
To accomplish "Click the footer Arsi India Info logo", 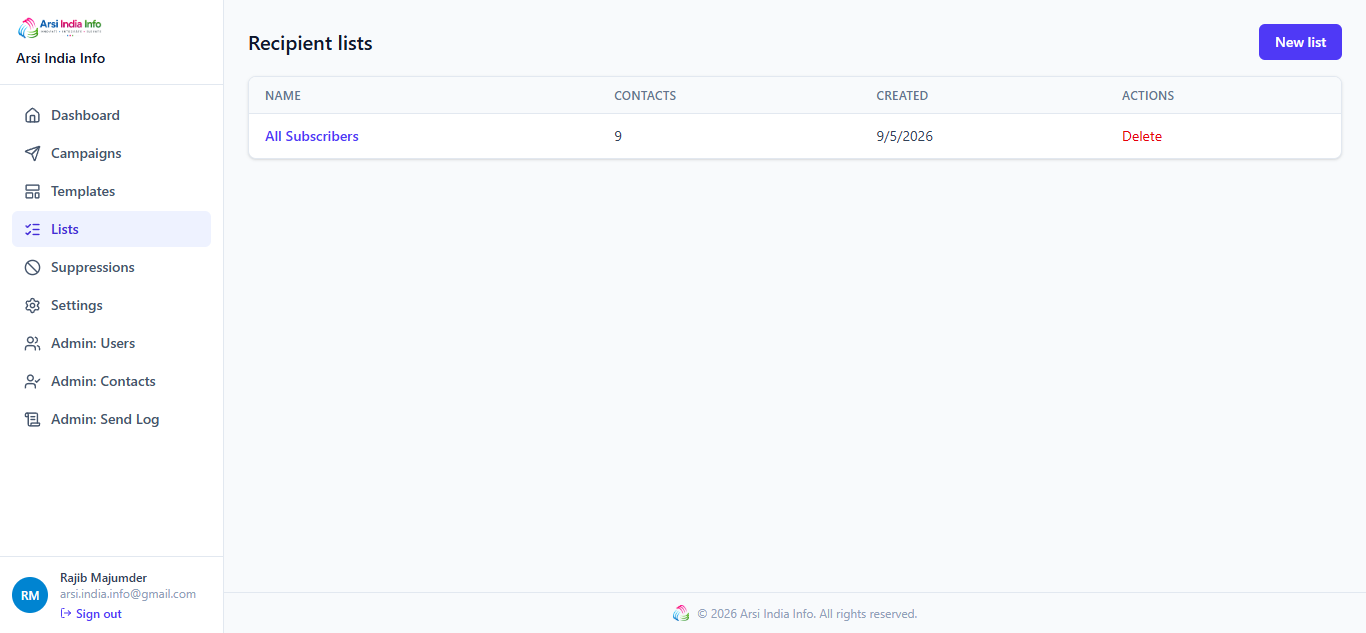I will point(681,613).
